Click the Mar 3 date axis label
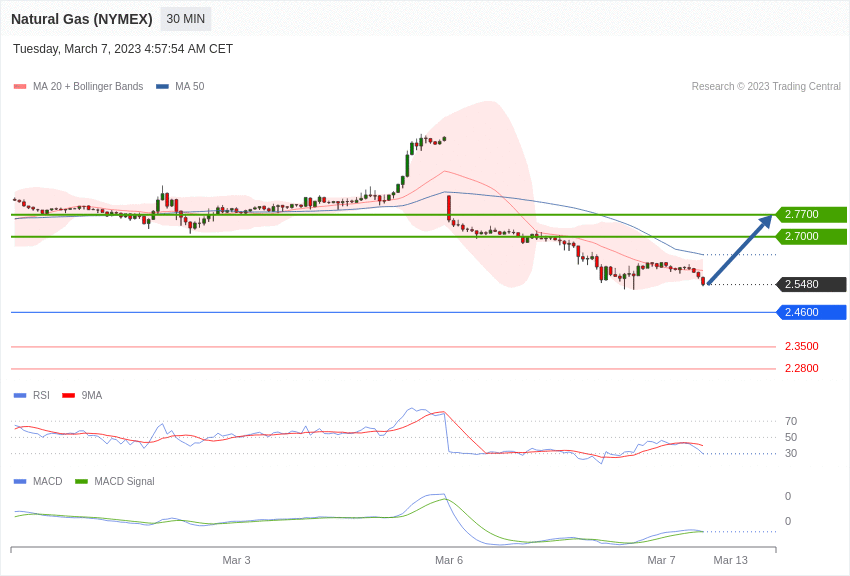The height and width of the screenshot is (576, 850). (236, 560)
